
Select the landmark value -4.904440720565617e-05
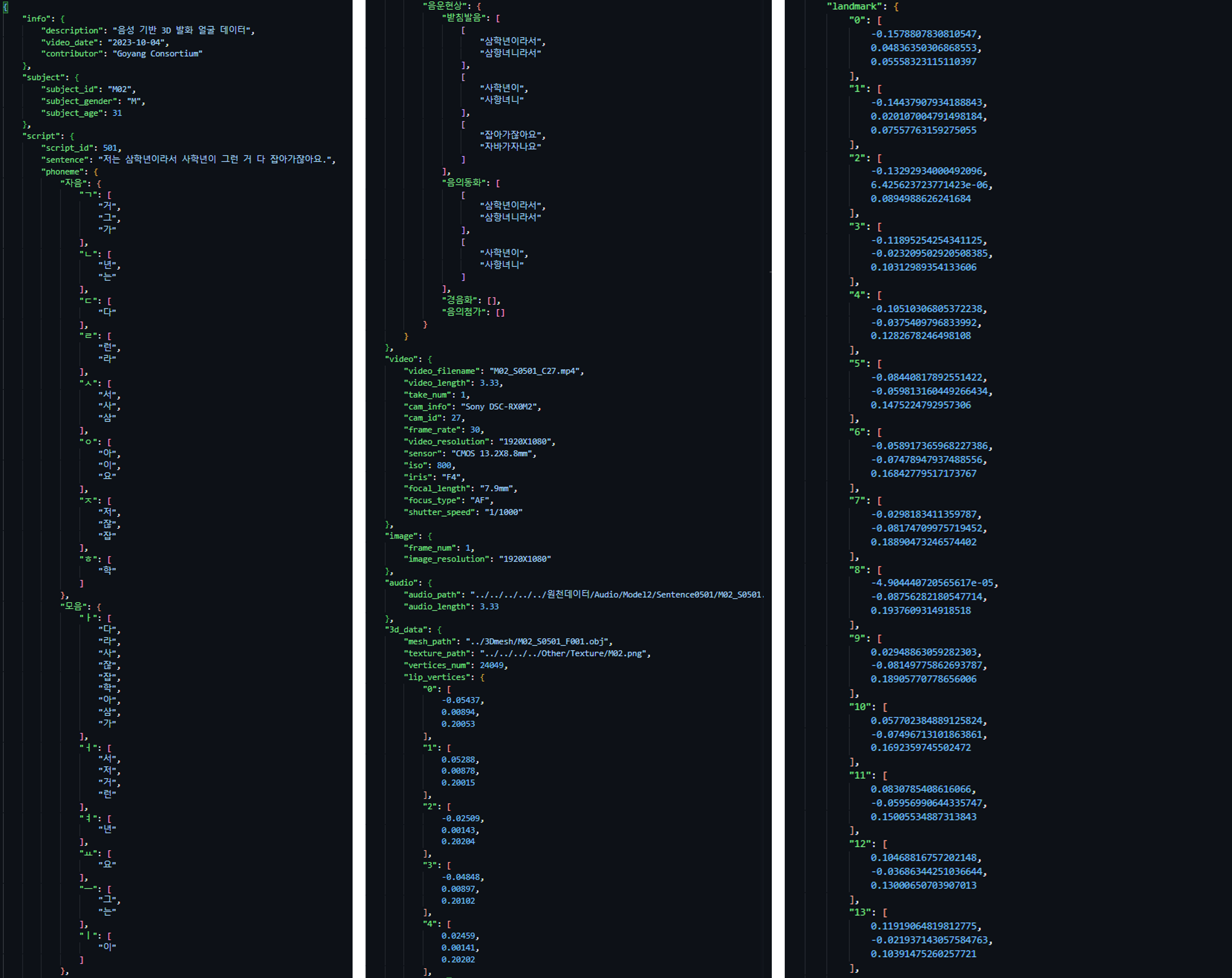932,583
